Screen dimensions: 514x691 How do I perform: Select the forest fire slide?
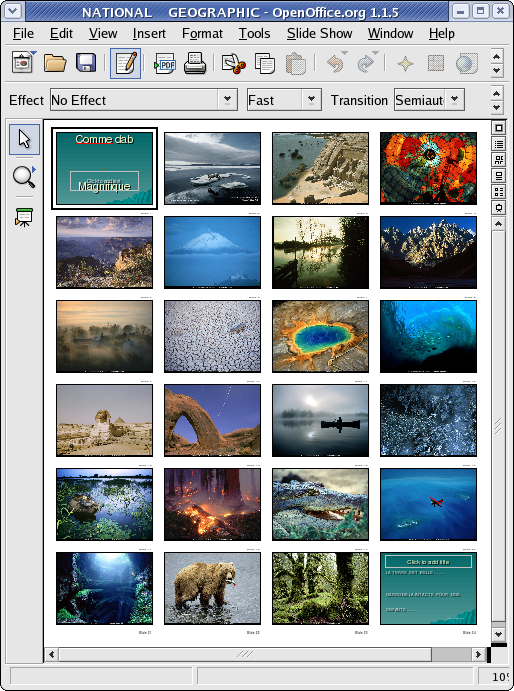pyautogui.click(x=212, y=505)
